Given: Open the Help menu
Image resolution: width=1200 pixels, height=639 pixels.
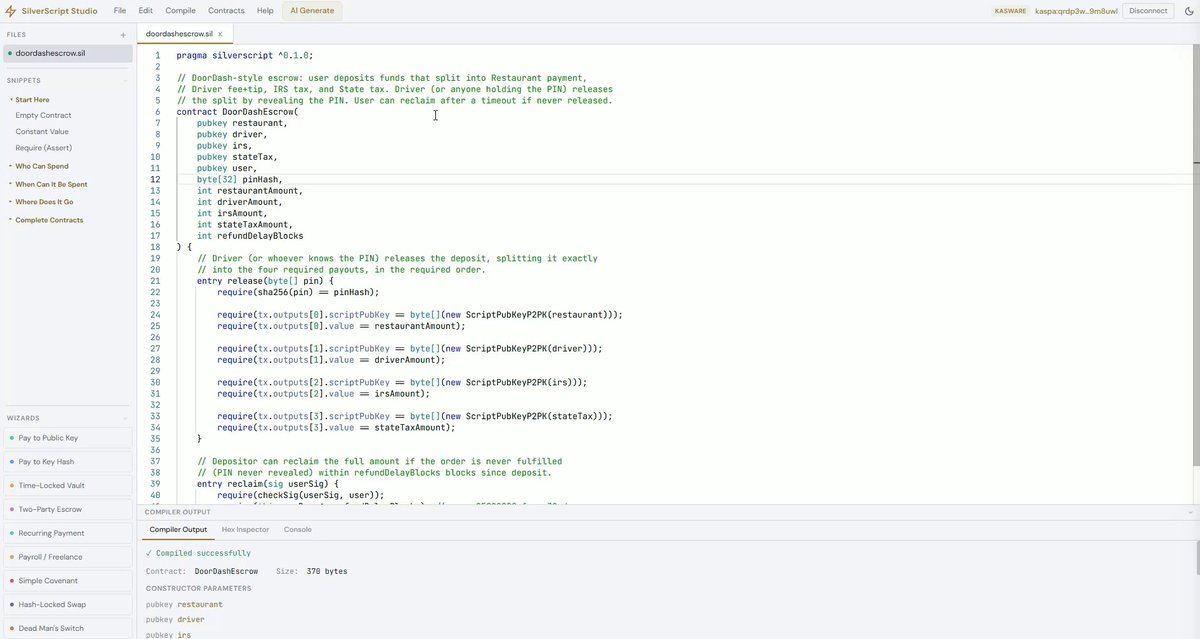Looking at the screenshot, I should 265,11.
